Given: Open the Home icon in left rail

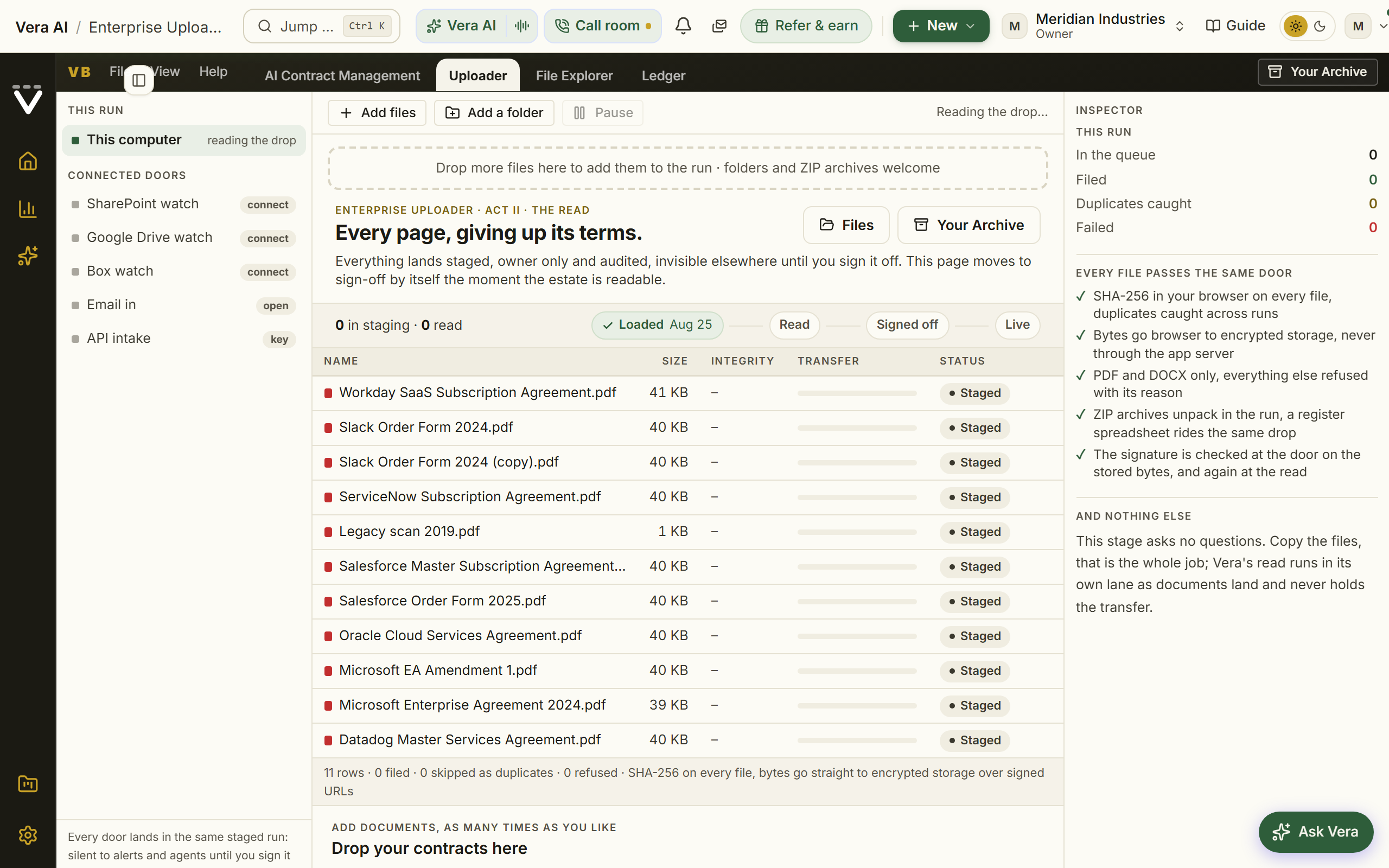Looking at the screenshot, I should point(28,161).
